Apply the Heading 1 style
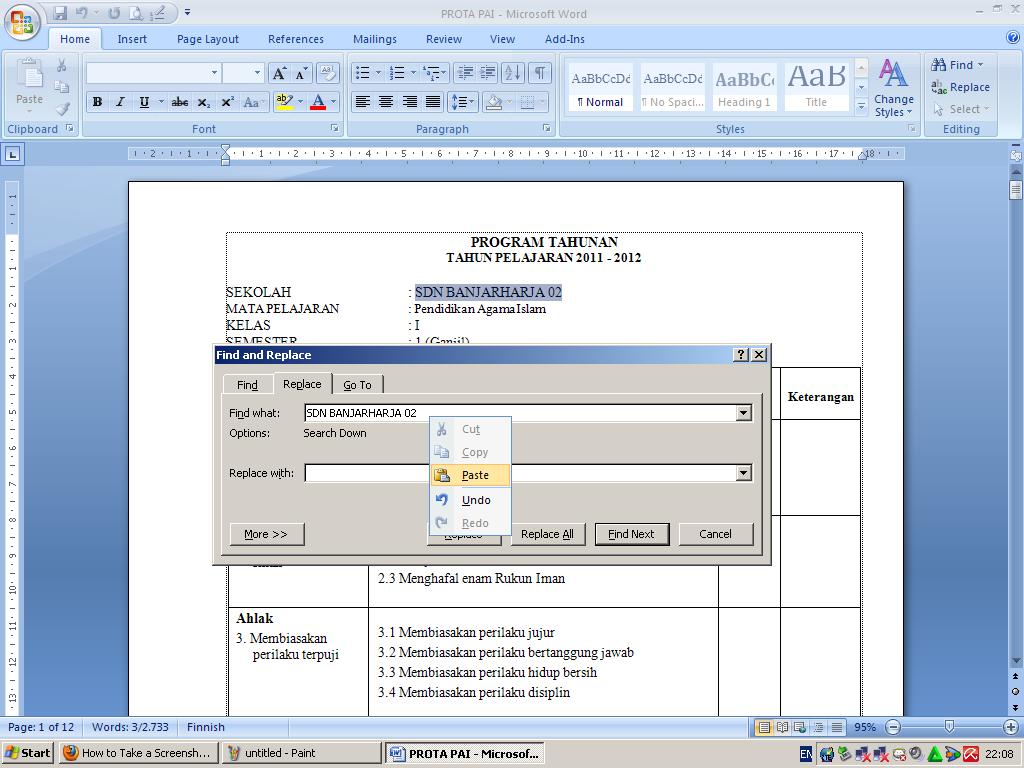 744,87
